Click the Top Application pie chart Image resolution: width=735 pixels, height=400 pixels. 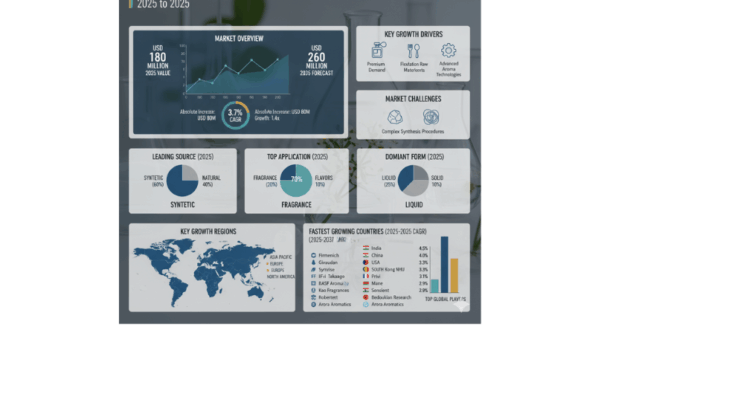click(296, 181)
